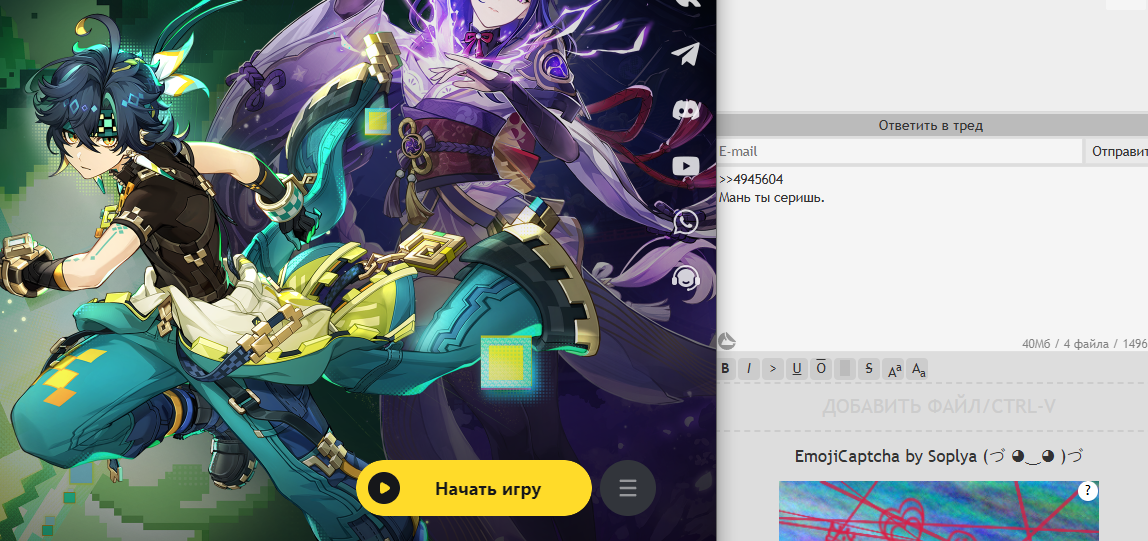Click the Начать игру button
The image size is (1148, 541).
[x=474, y=488]
